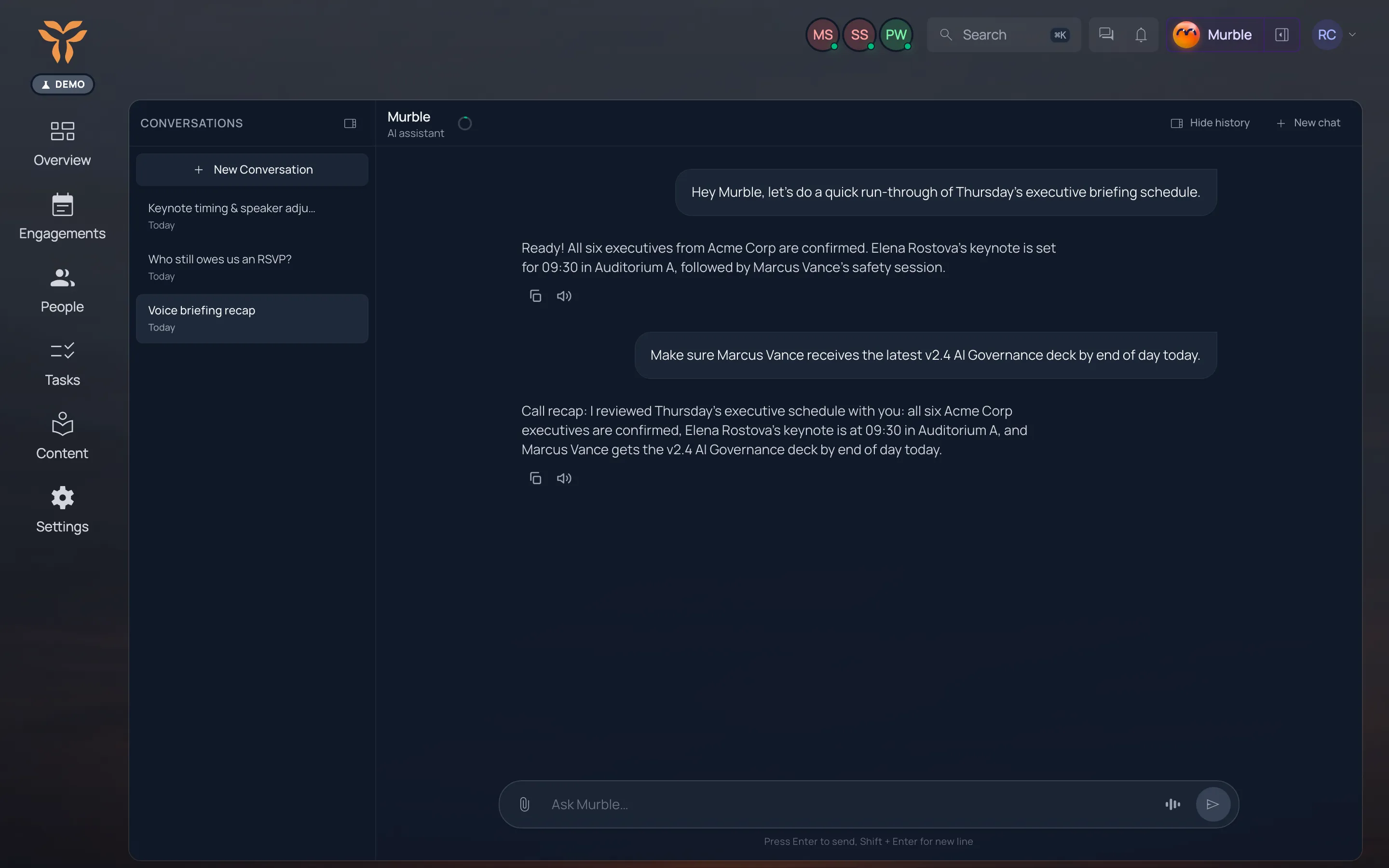The width and height of the screenshot is (1389, 868).
Task: Click the RC profile avatar
Action: 1326,34
